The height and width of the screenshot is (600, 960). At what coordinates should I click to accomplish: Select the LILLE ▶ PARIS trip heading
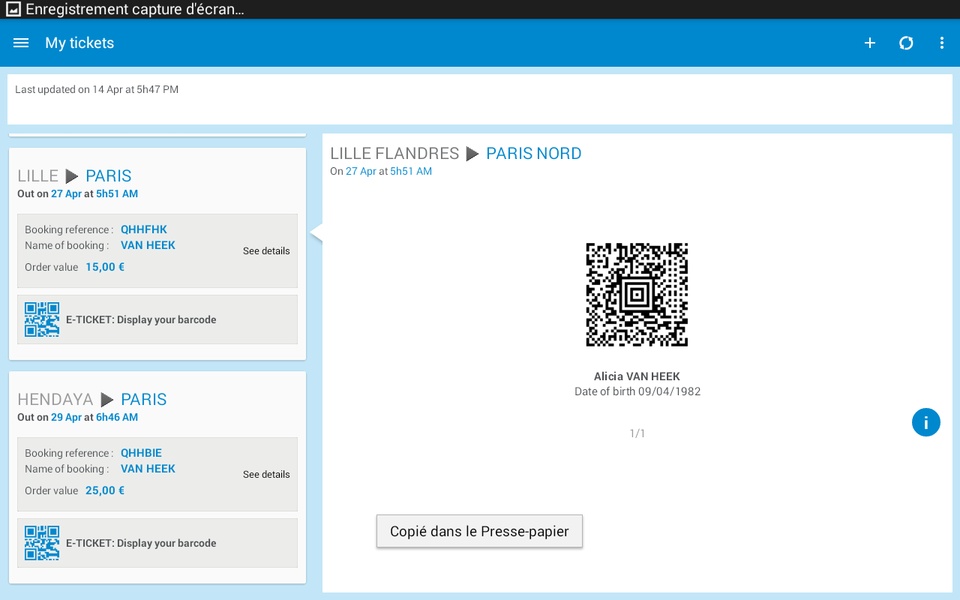coord(74,176)
